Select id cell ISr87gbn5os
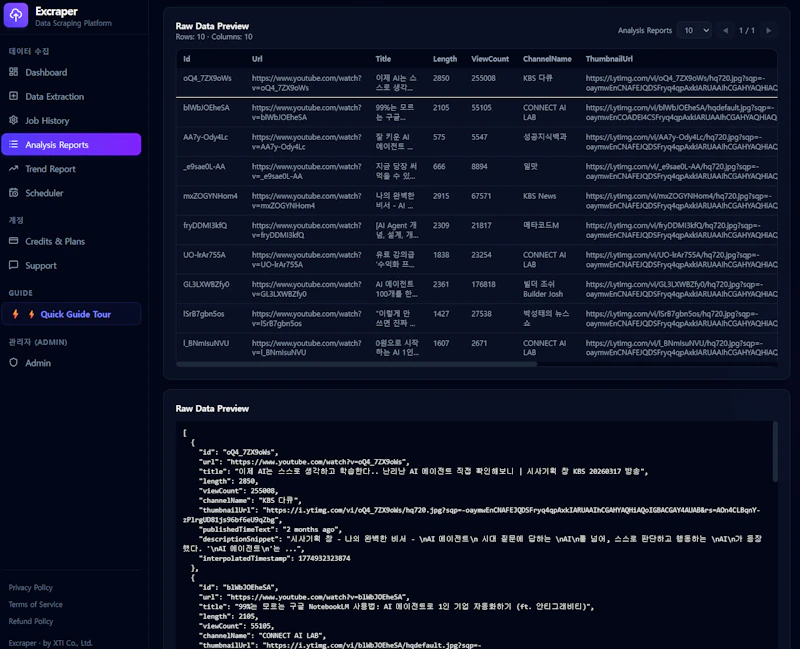Image resolution: width=800 pixels, height=649 pixels. pyautogui.click(x=204, y=314)
